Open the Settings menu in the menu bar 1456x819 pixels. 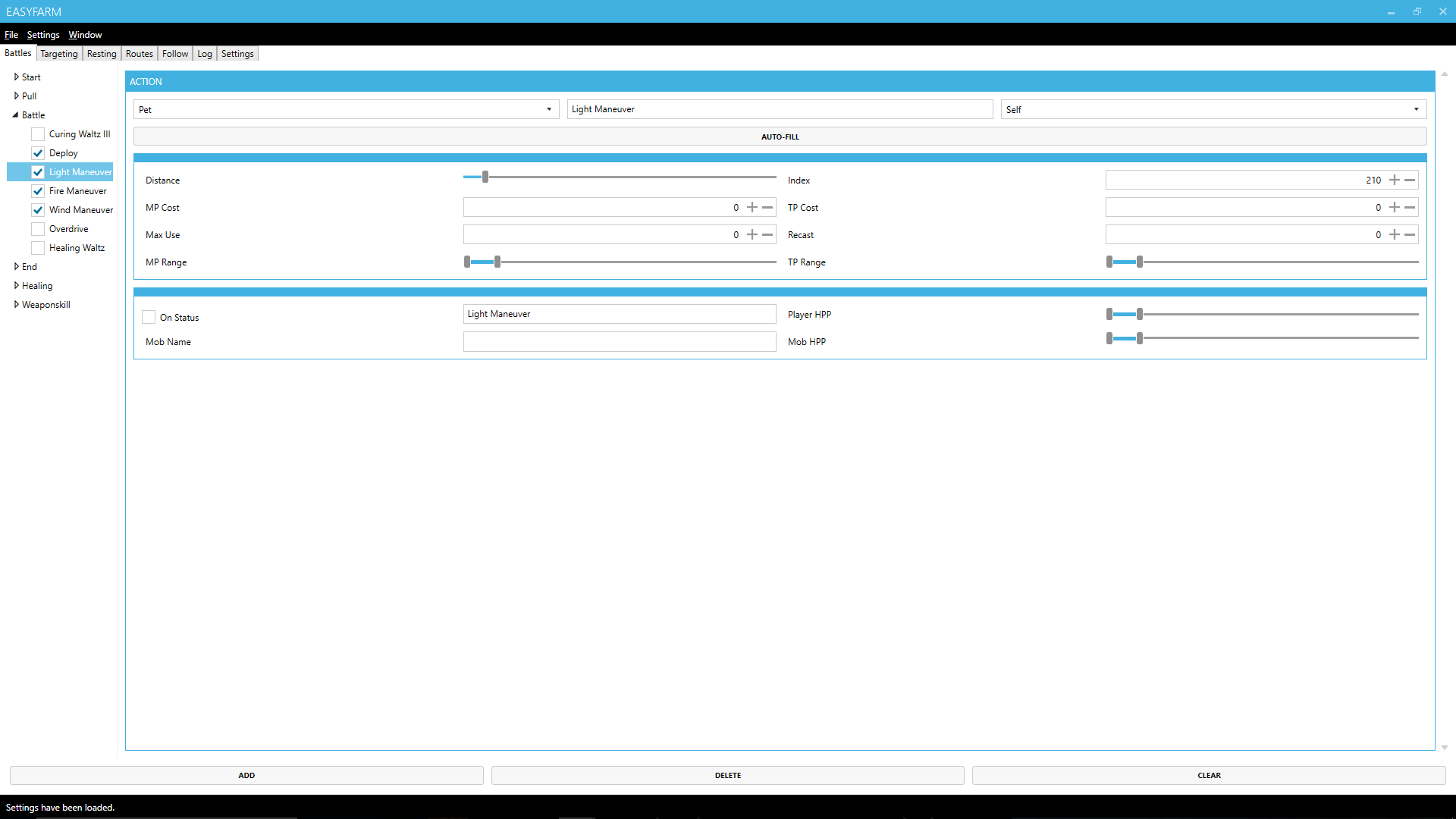[42, 35]
